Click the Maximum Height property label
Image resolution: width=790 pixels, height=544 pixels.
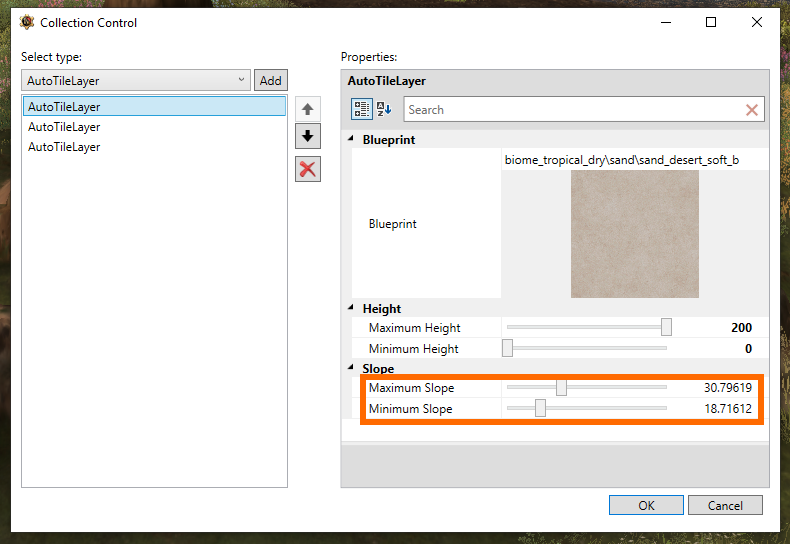click(x=414, y=327)
